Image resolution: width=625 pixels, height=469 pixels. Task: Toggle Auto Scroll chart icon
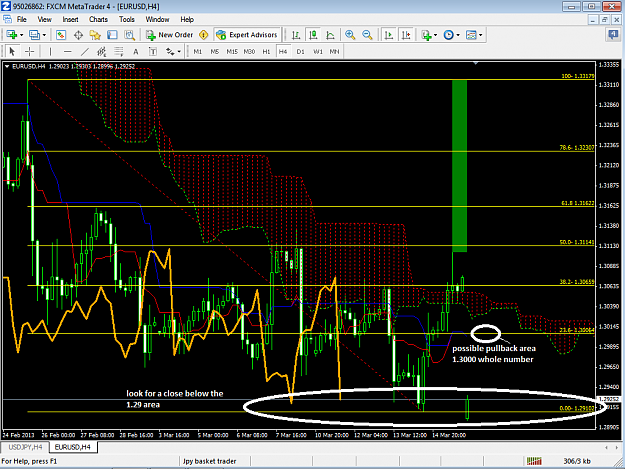[389, 35]
